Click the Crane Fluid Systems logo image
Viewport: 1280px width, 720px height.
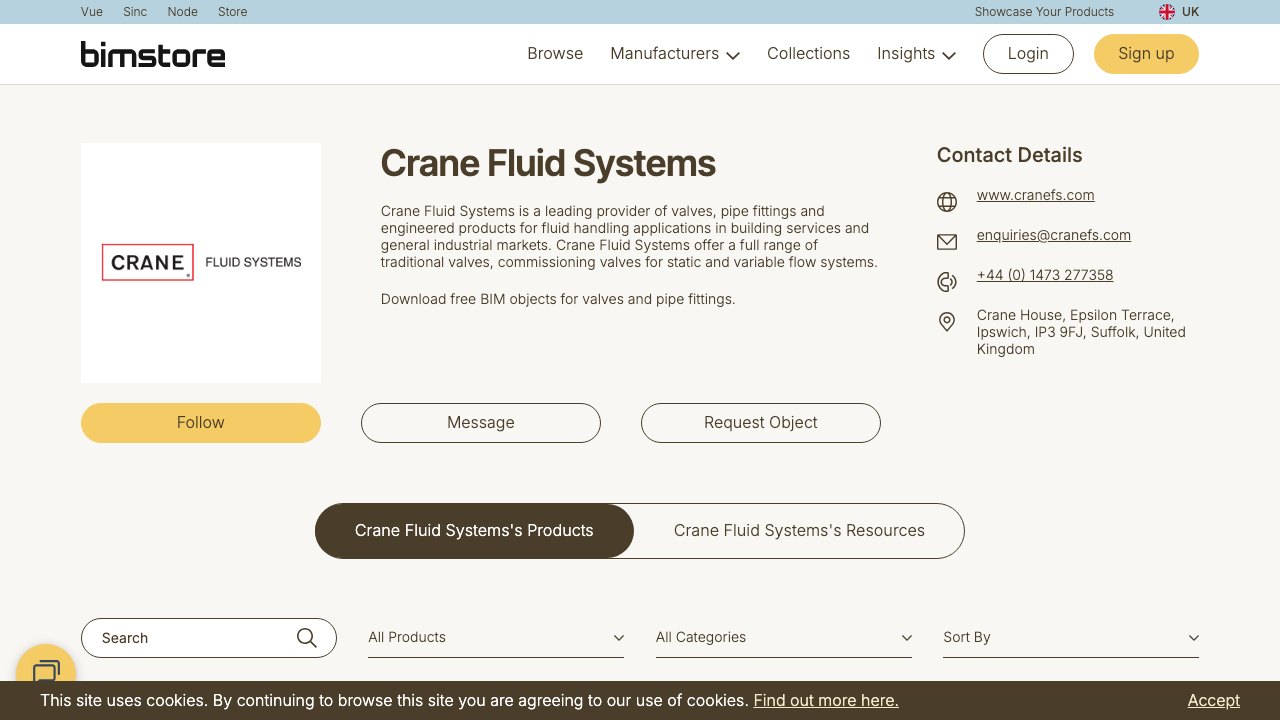[x=201, y=263]
